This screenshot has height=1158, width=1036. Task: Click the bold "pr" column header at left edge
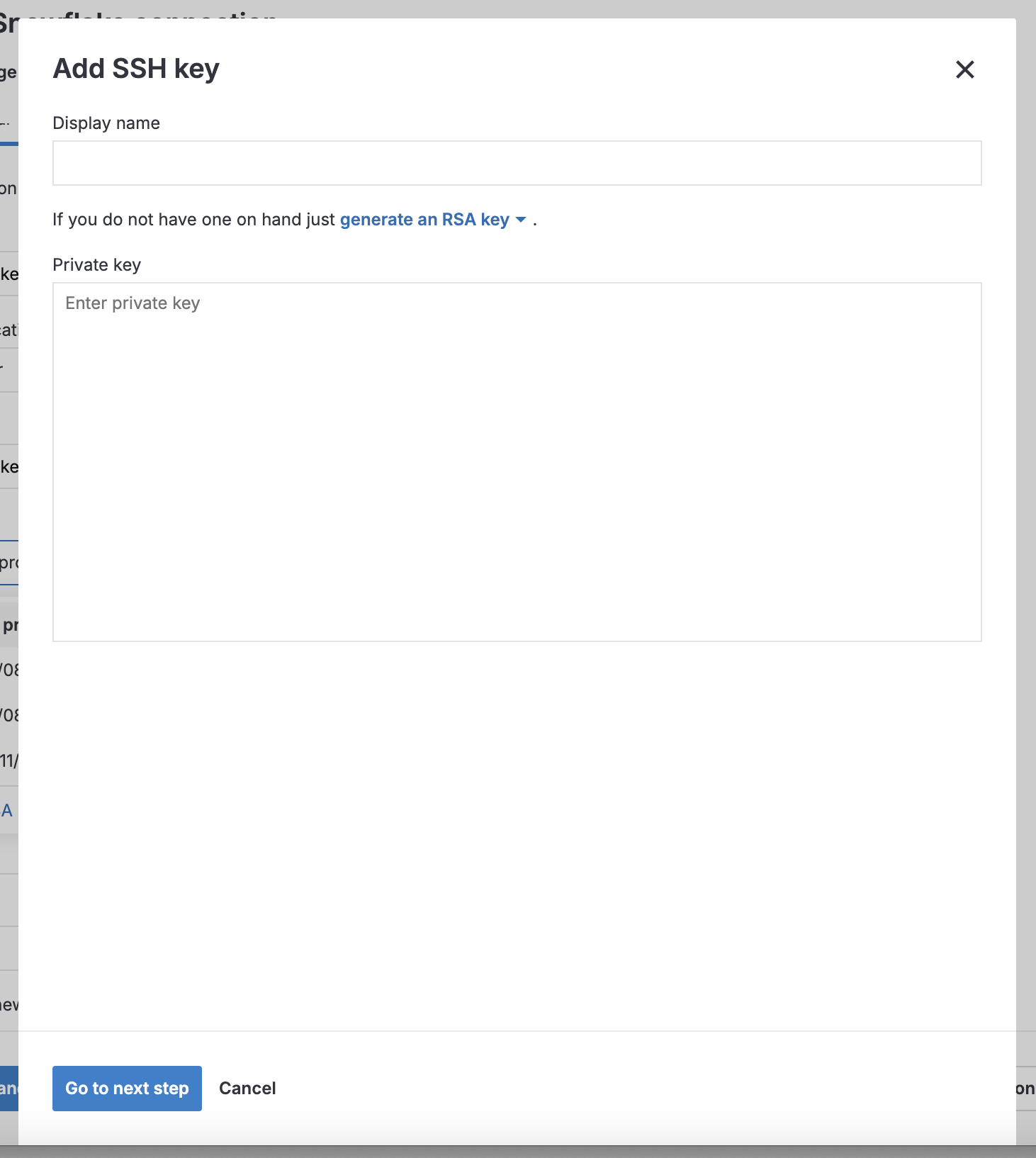[10, 625]
